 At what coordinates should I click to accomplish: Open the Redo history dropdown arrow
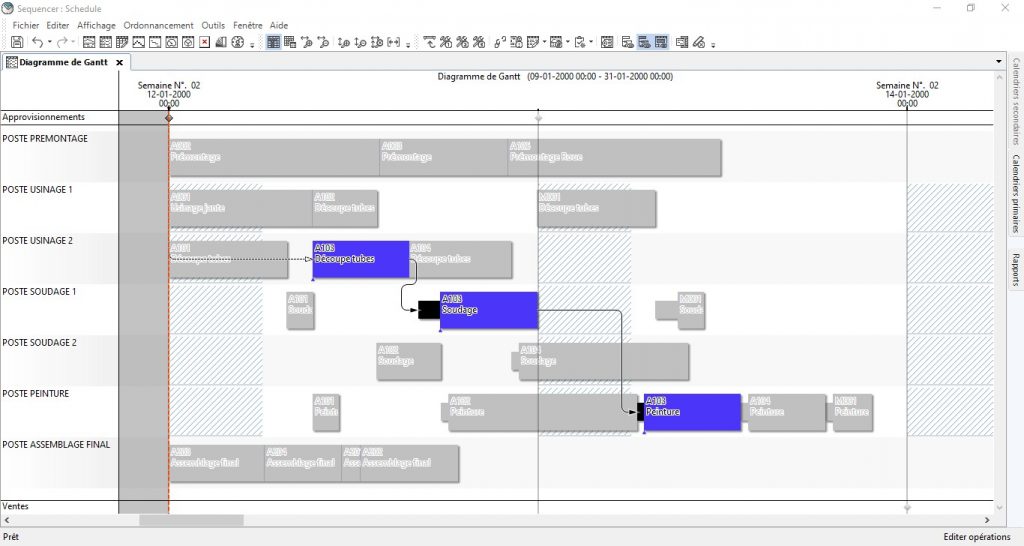[x=73, y=42]
